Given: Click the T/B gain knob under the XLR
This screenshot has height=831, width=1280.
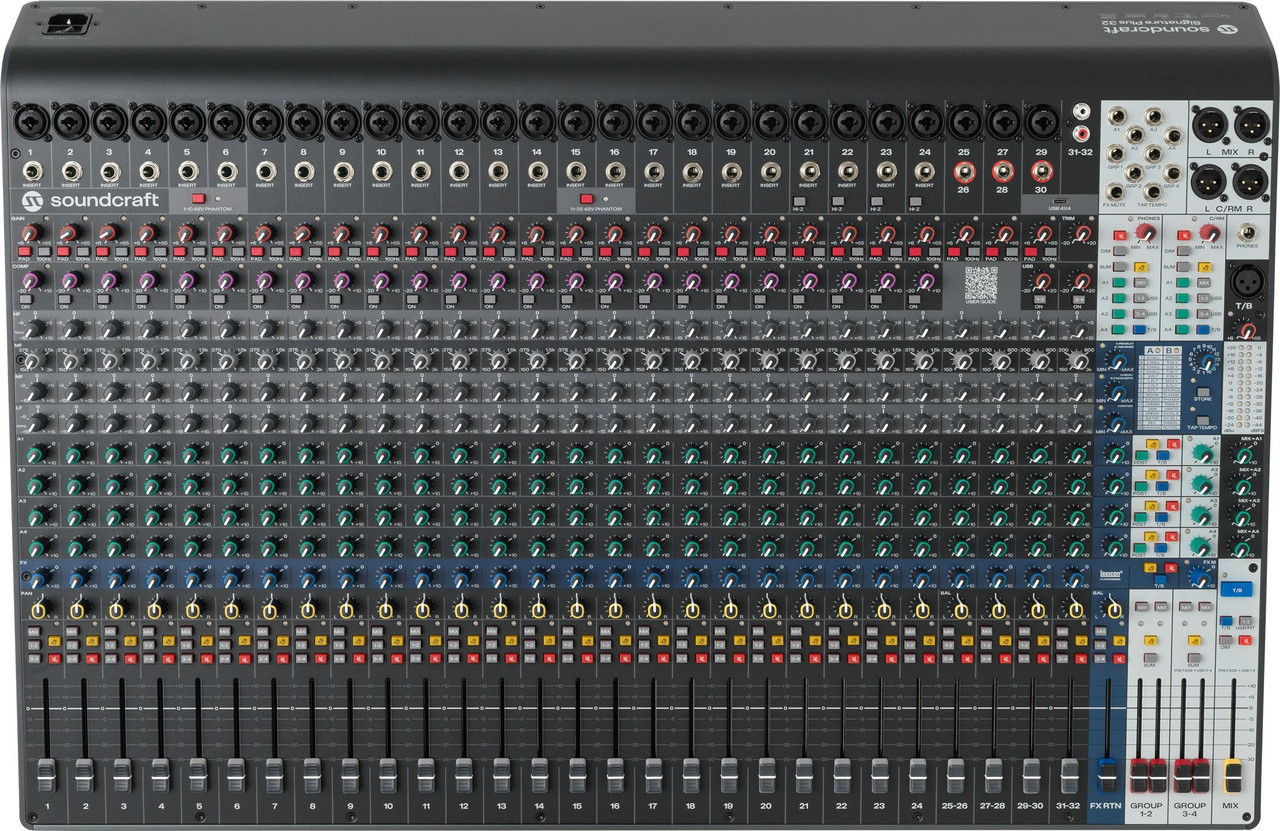Looking at the screenshot, I should pyautogui.click(x=1247, y=330).
